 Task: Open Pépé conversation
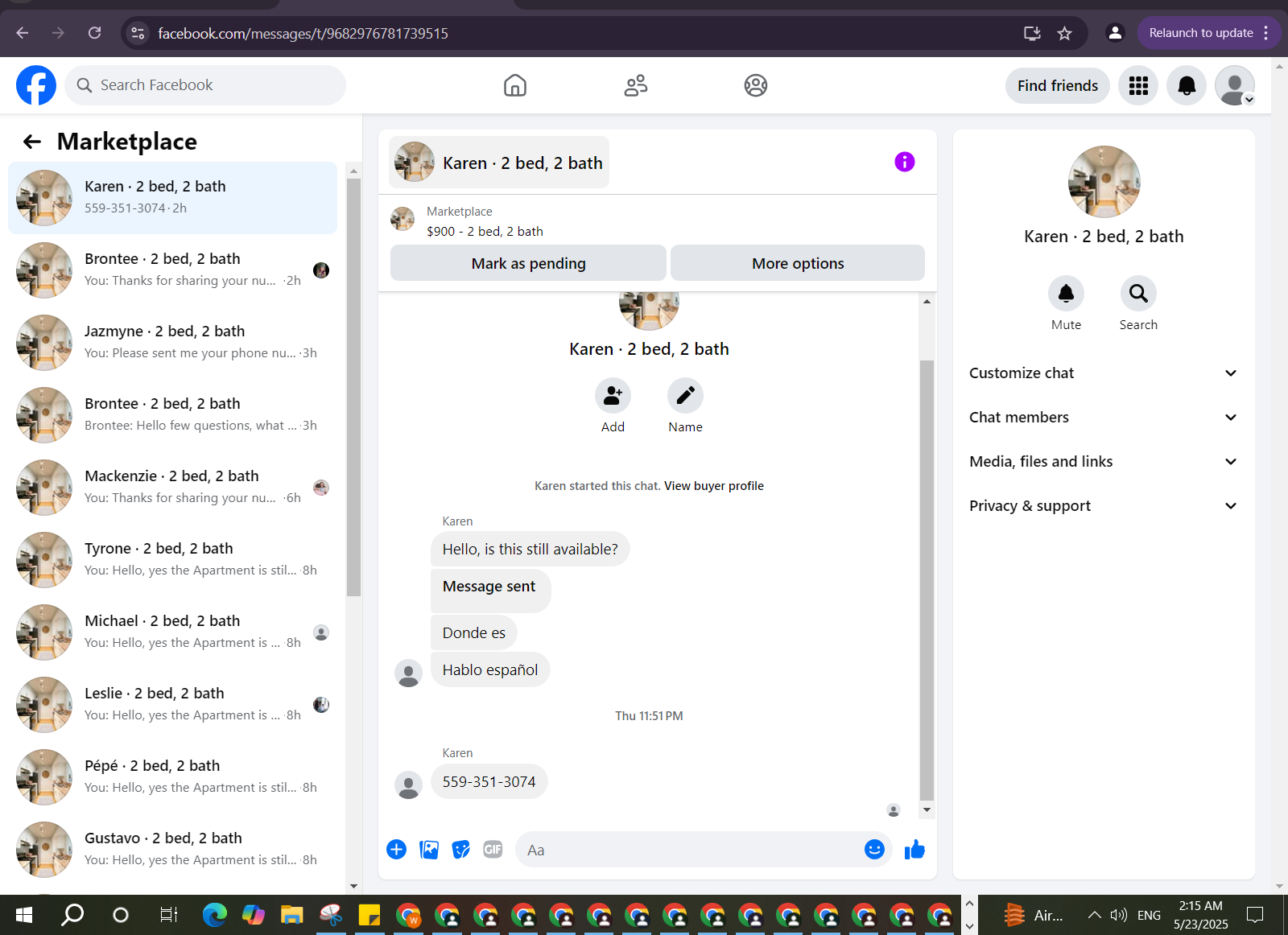click(x=172, y=777)
